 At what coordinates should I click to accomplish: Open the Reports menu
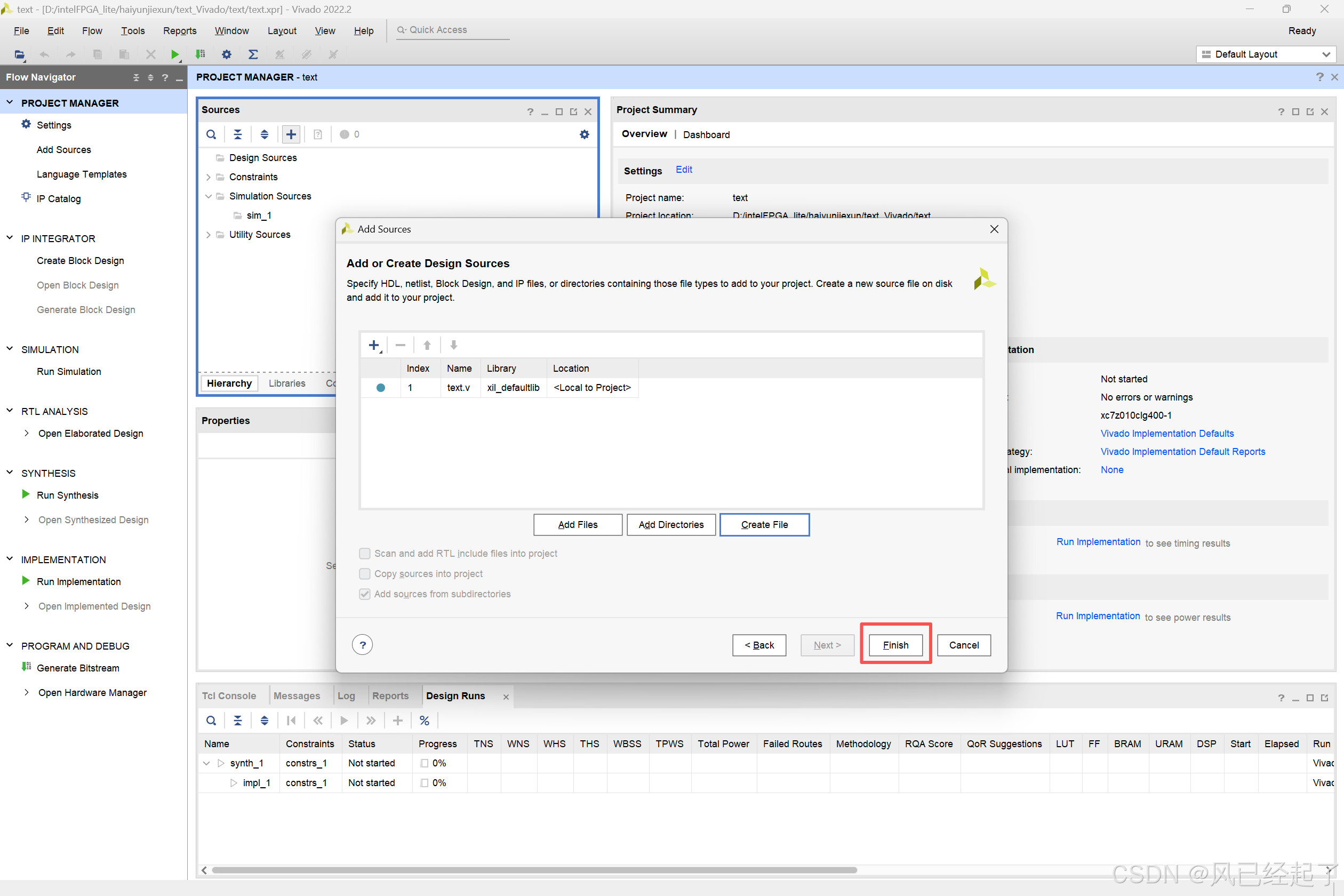pyautogui.click(x=179, y=31)
